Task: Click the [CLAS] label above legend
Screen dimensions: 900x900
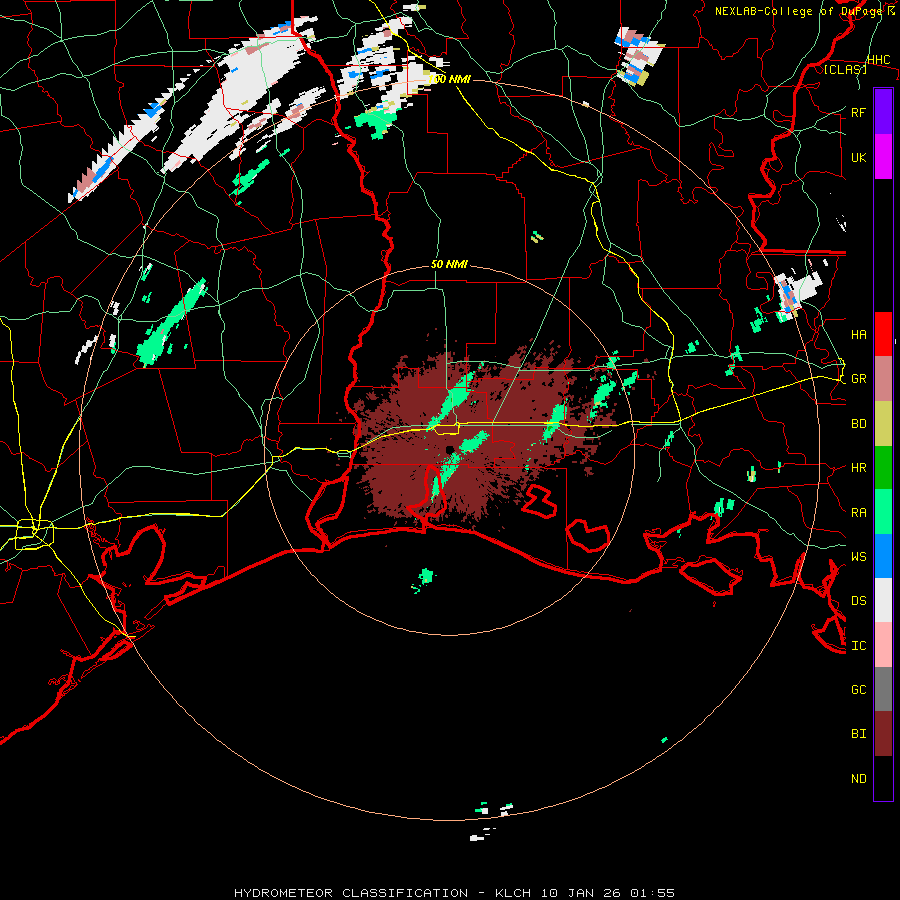Action: 845,69
